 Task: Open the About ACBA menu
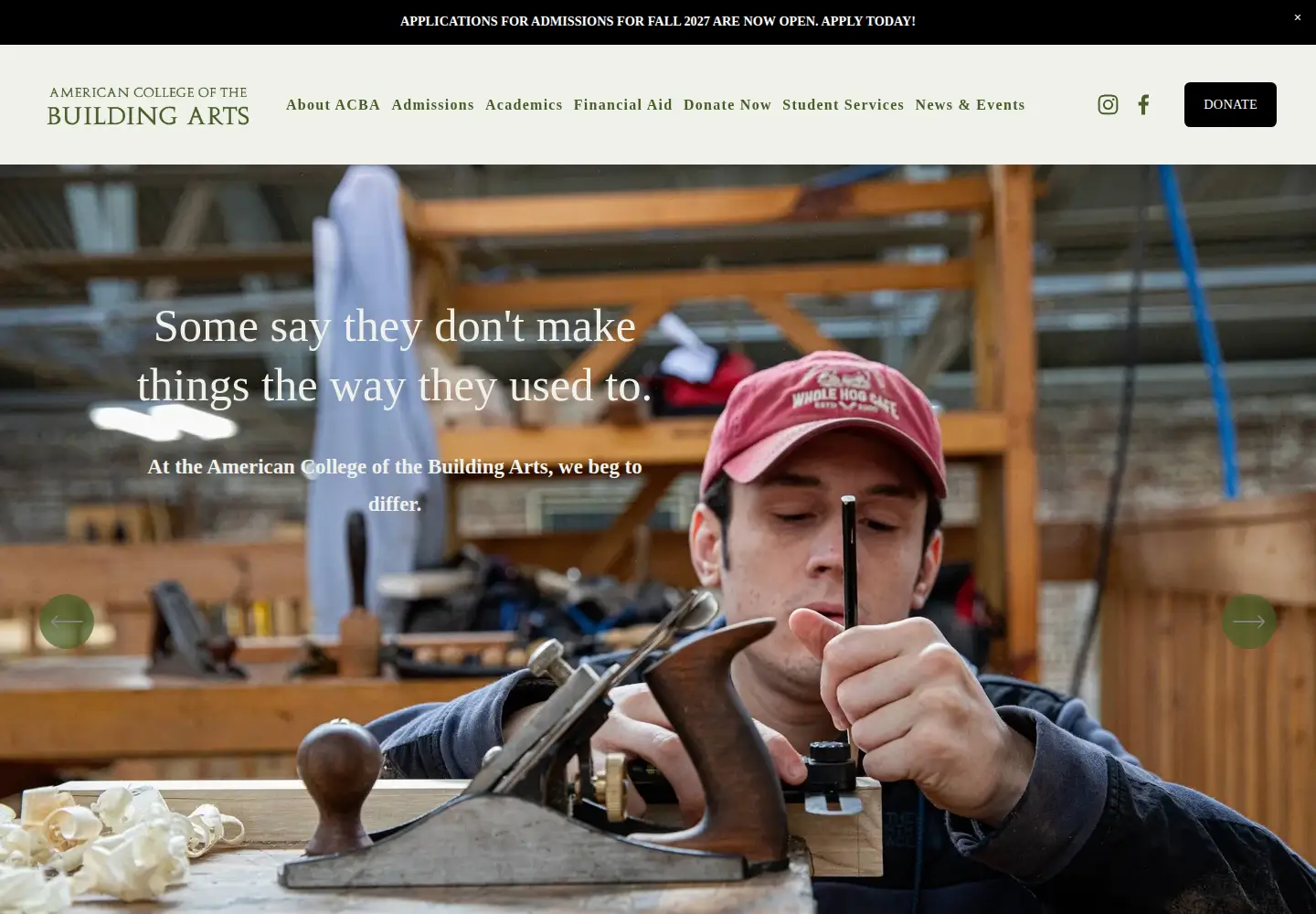tap(333, 105)
